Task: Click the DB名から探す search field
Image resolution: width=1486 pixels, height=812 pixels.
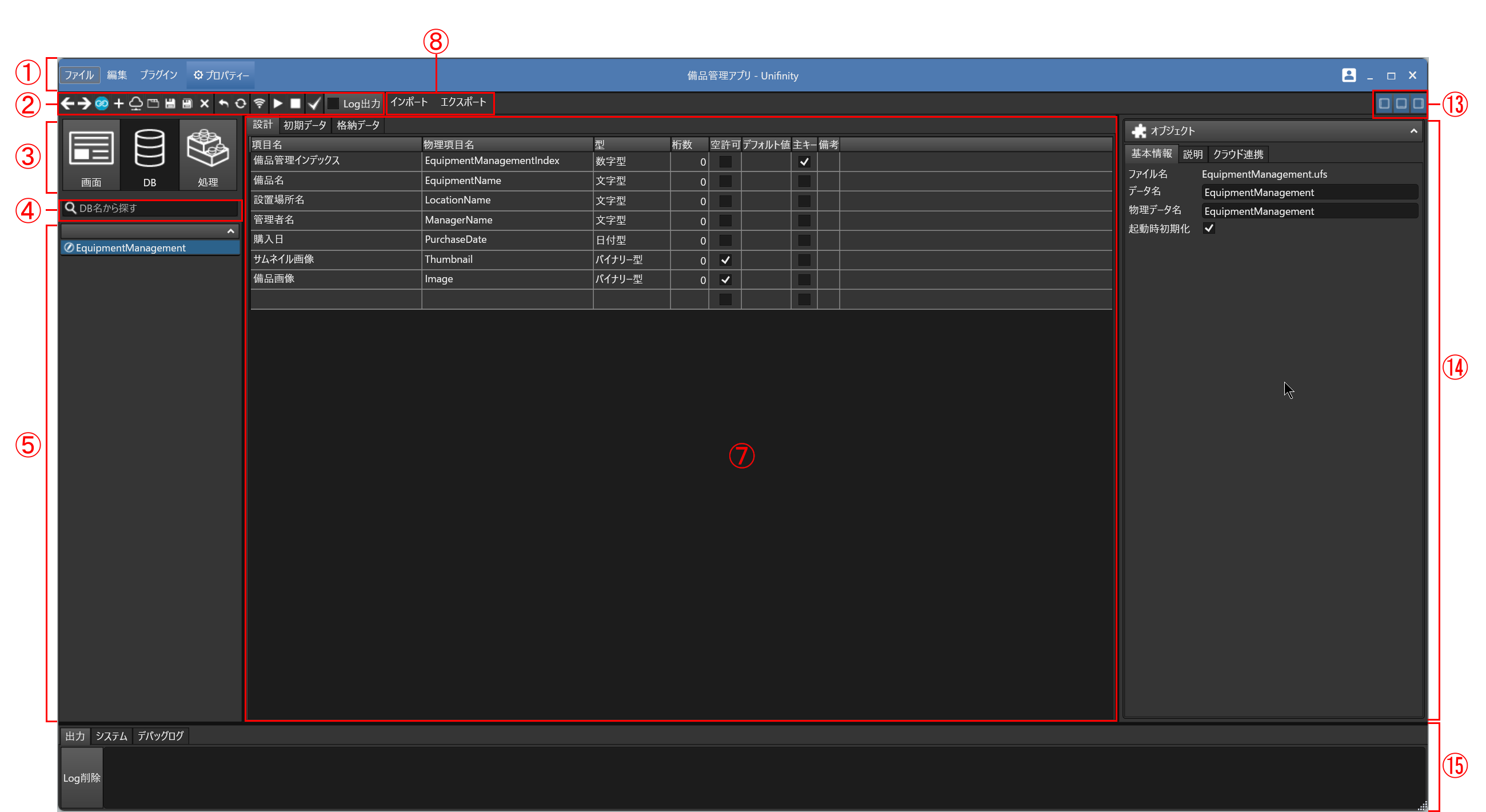Action: 150,208
